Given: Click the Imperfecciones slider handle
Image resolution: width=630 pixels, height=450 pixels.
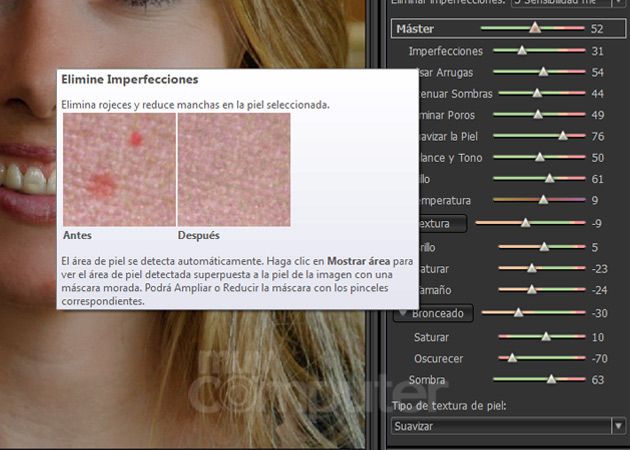Looking at the screenshot, I should point(522,50).
